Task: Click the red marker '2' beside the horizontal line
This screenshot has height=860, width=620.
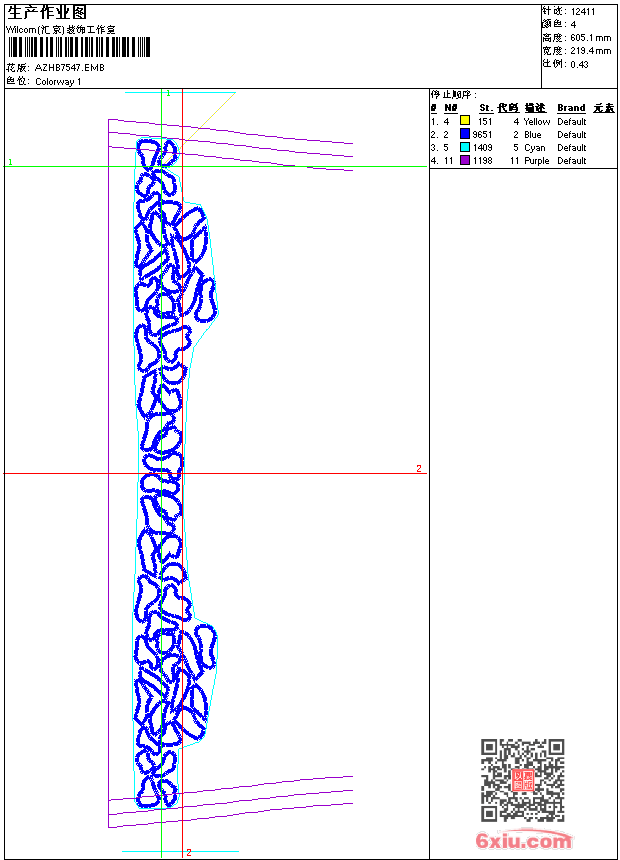Action: tap(419, 468)
